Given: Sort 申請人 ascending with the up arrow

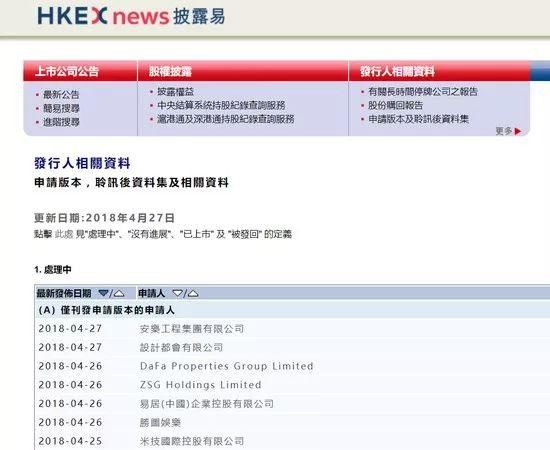Looking at the screenshot, I should point(193,293).
